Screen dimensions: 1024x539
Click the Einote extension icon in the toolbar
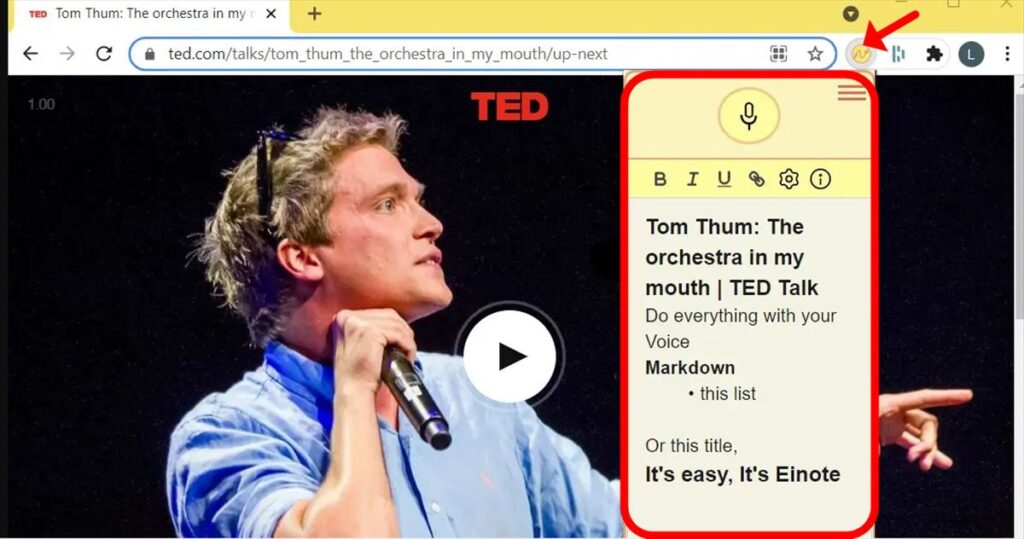(x=861, y=54)
